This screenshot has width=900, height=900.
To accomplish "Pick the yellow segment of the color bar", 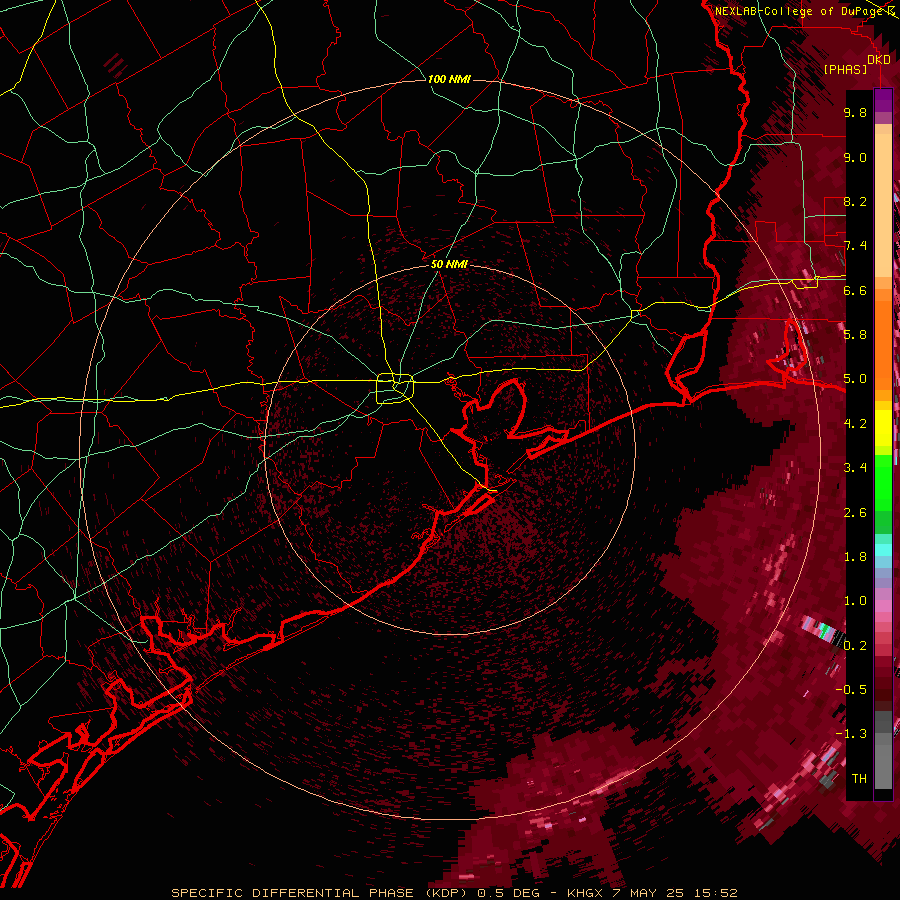I will pos(883,428).
